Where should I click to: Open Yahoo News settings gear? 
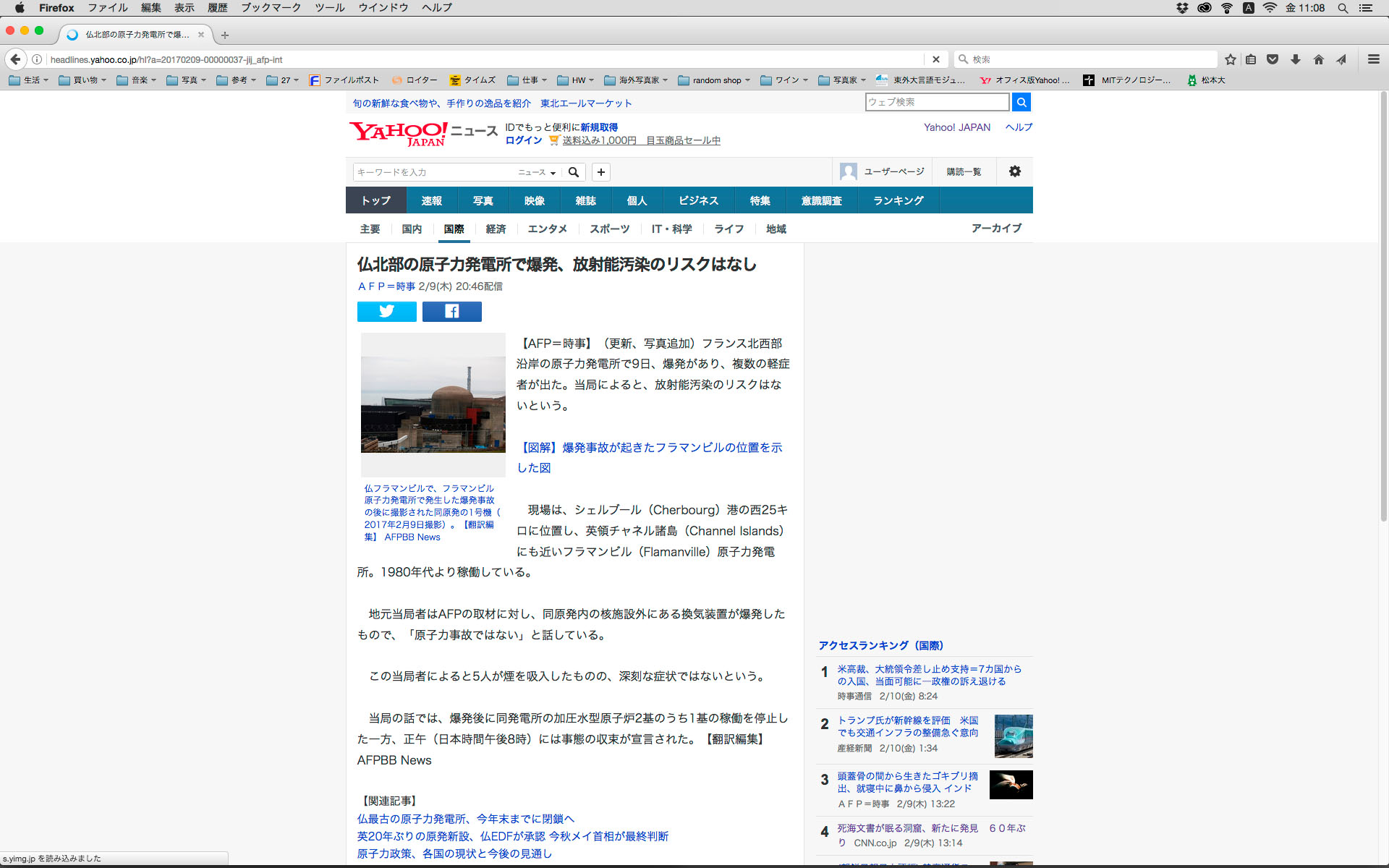coord(1014,171)
